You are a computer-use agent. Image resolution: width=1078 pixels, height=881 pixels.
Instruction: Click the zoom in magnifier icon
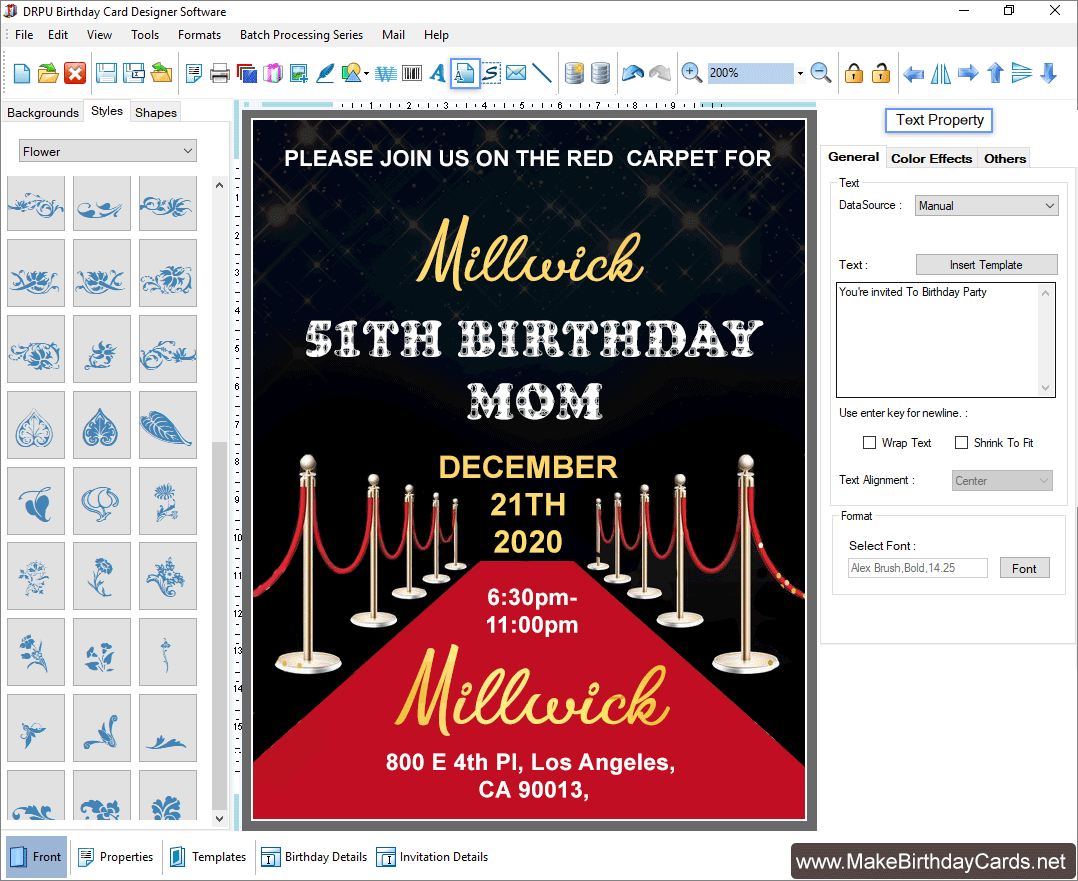[691, 73]
